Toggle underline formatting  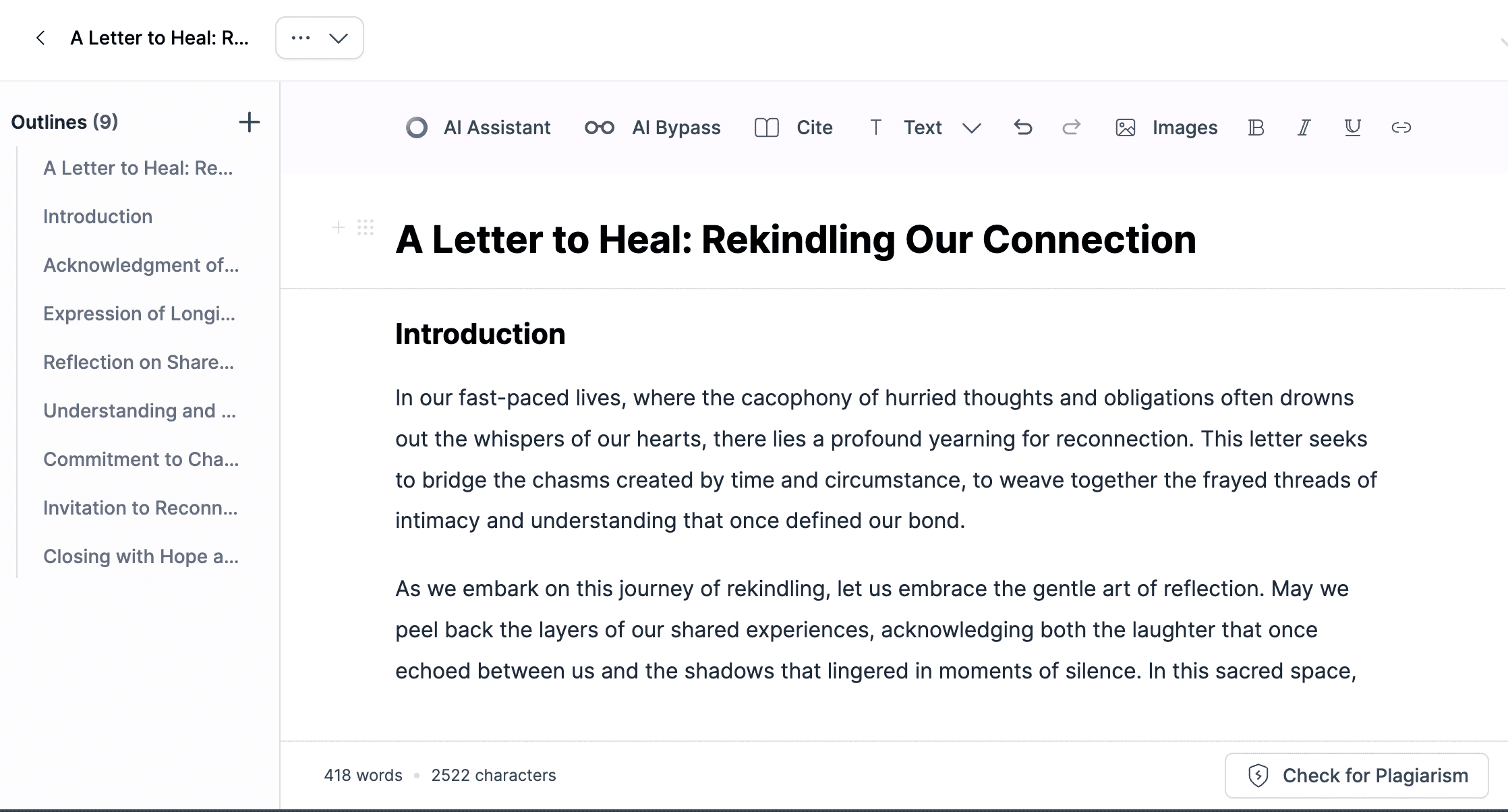1352,127
